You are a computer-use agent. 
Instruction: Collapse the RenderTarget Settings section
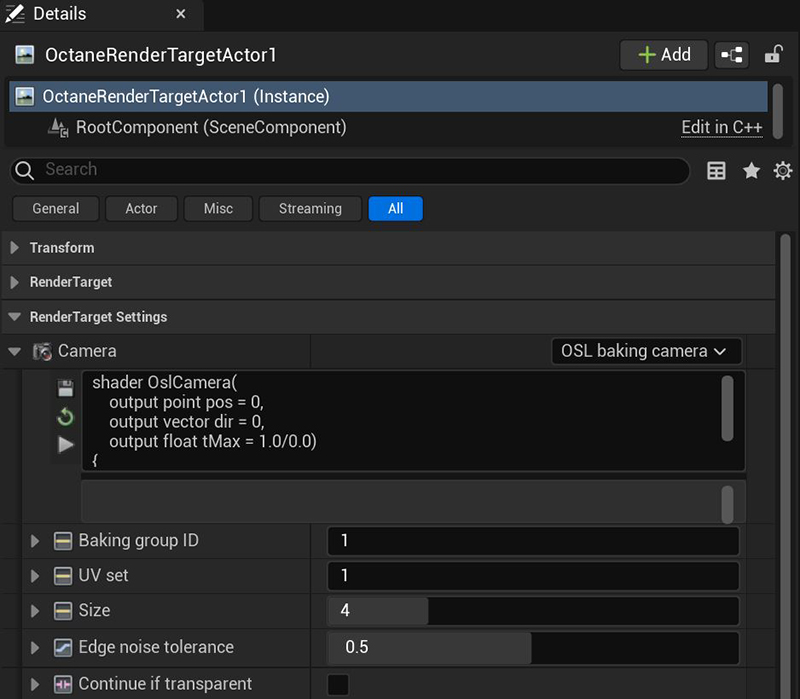click(x=14, y=317)
